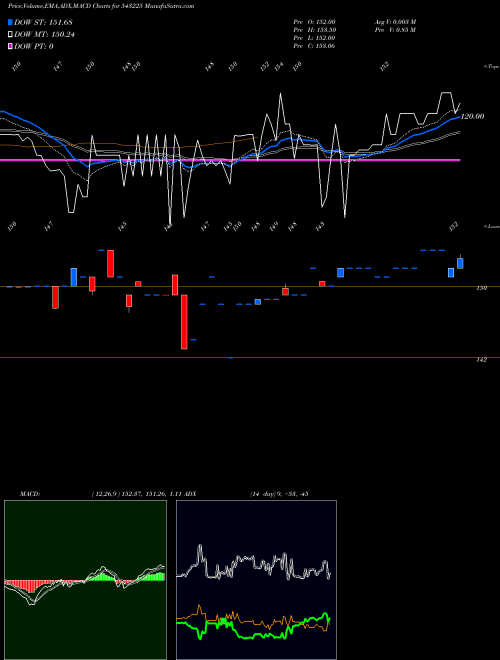The height and width of the screenshot is (660, 500).
Task: Click the '150' price level label
Action: (x=481, y=288)
